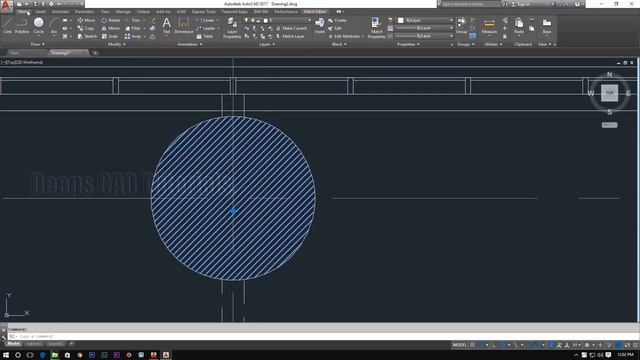Image resolution: width=640 pixels, height=360 pixels.
Task: Click Match Layer button
Action: [290, 36]
